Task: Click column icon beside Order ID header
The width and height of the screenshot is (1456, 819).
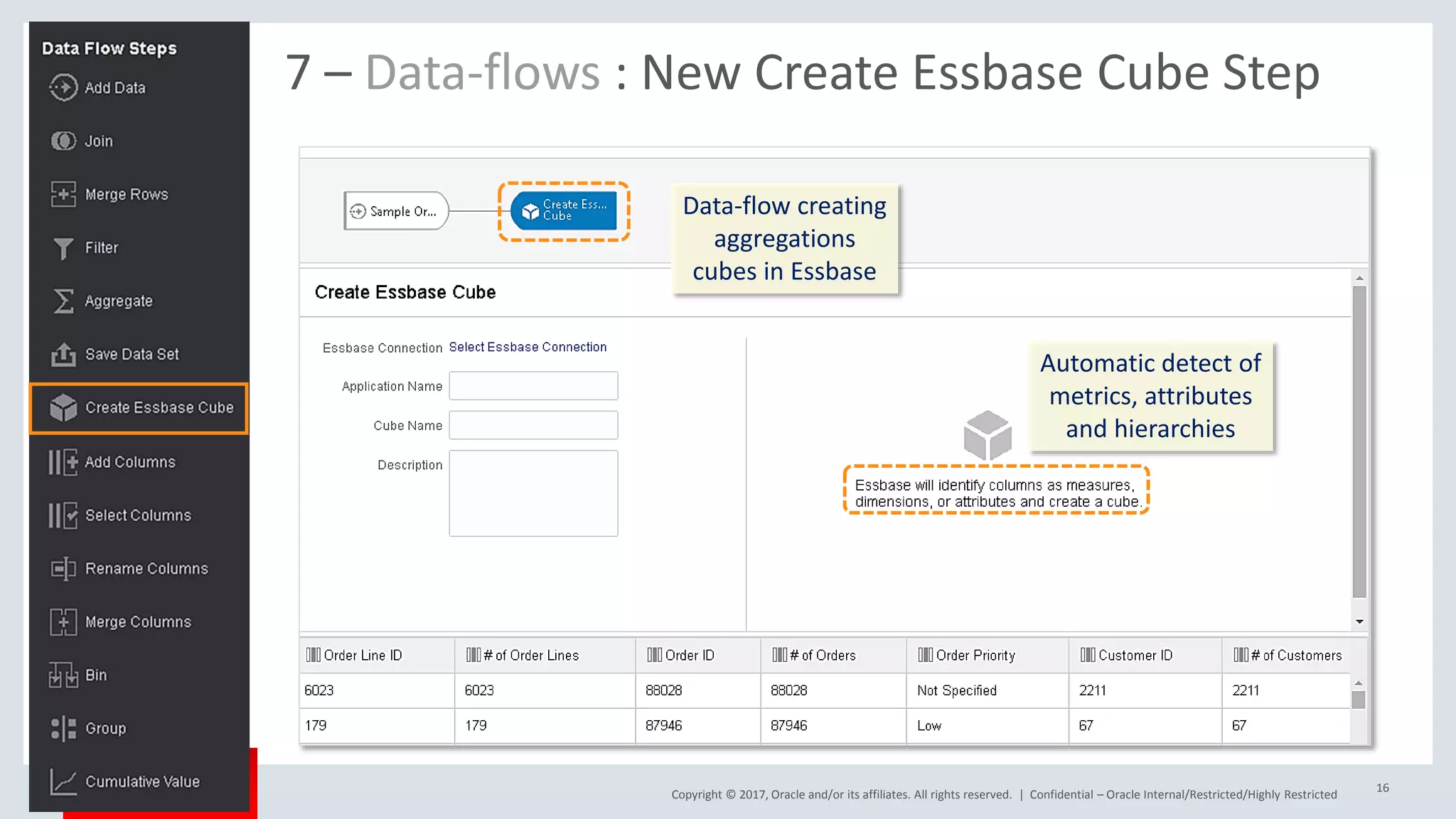Action: pos(655,655)
